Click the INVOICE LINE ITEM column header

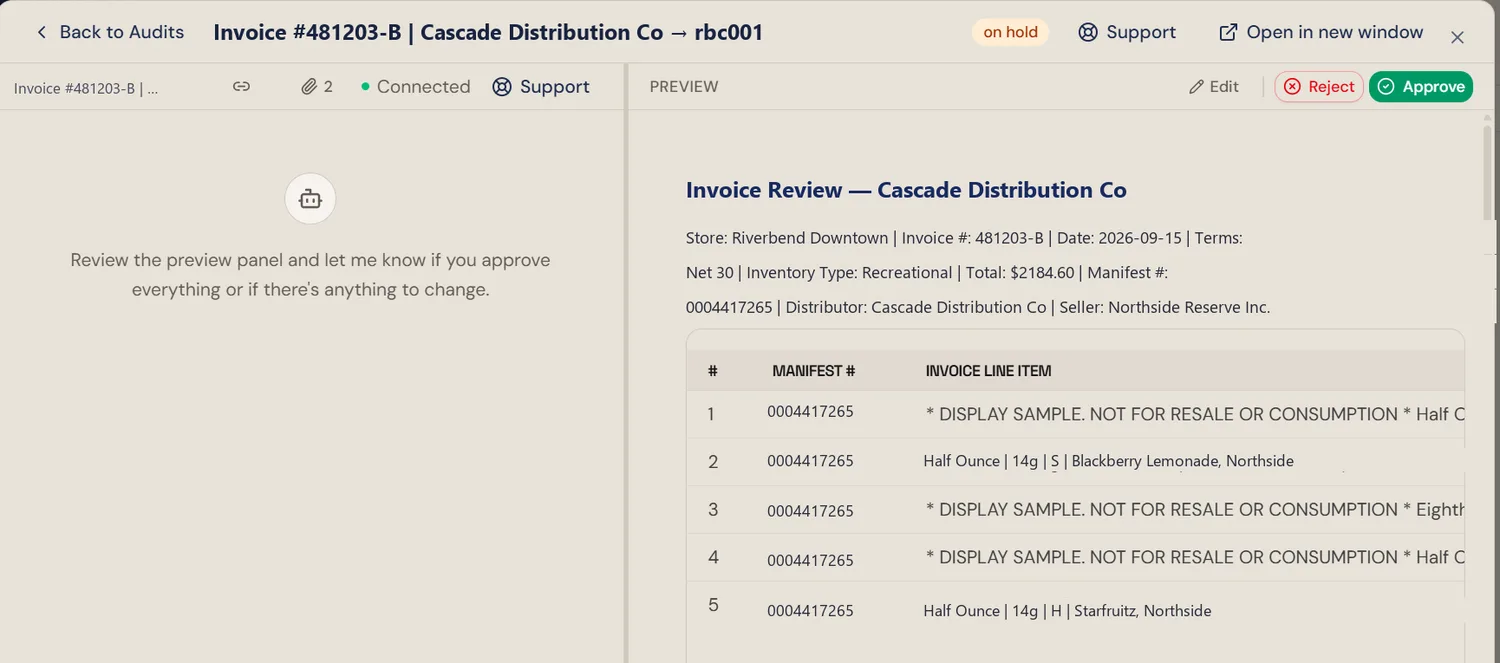[989, 371]
